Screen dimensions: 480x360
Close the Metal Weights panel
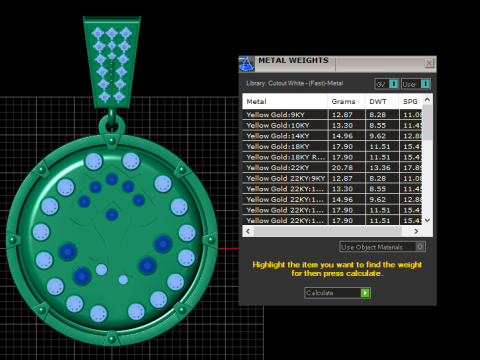click(429, 63)
